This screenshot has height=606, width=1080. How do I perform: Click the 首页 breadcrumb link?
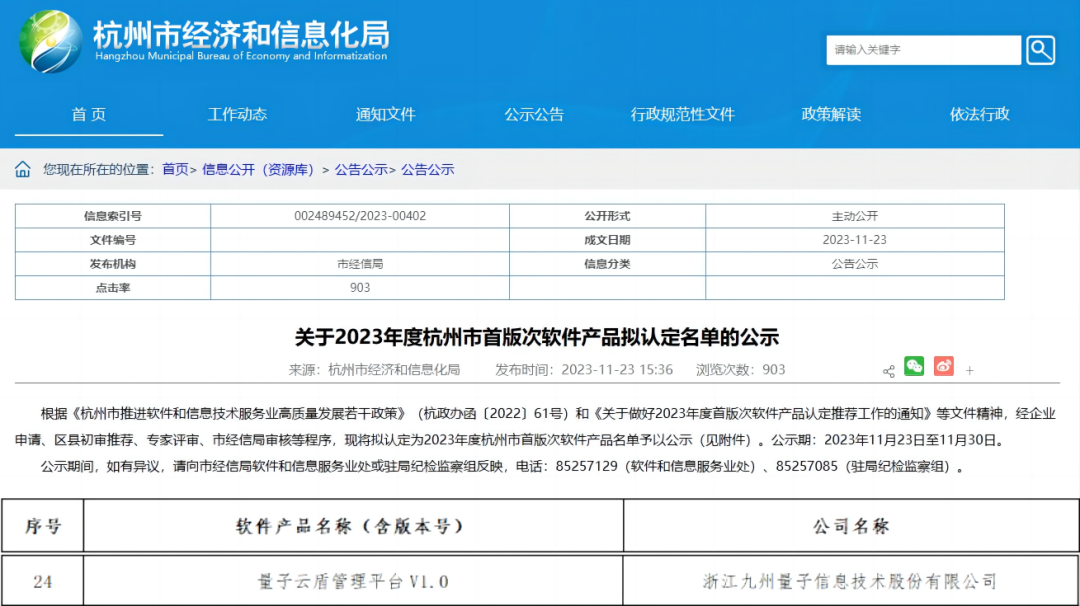click(175, 170)
